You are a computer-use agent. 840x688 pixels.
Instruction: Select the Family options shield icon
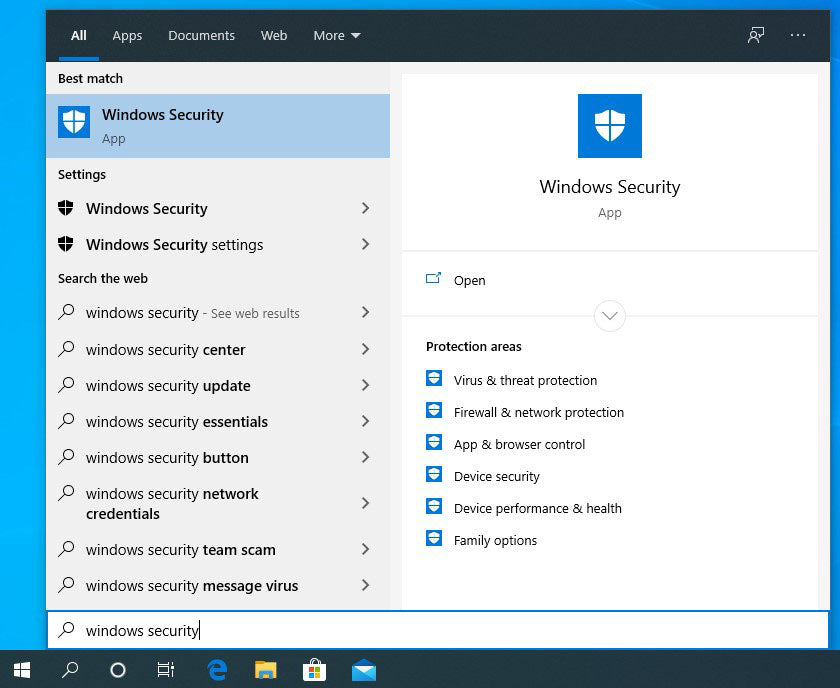(x=434, y=538)
